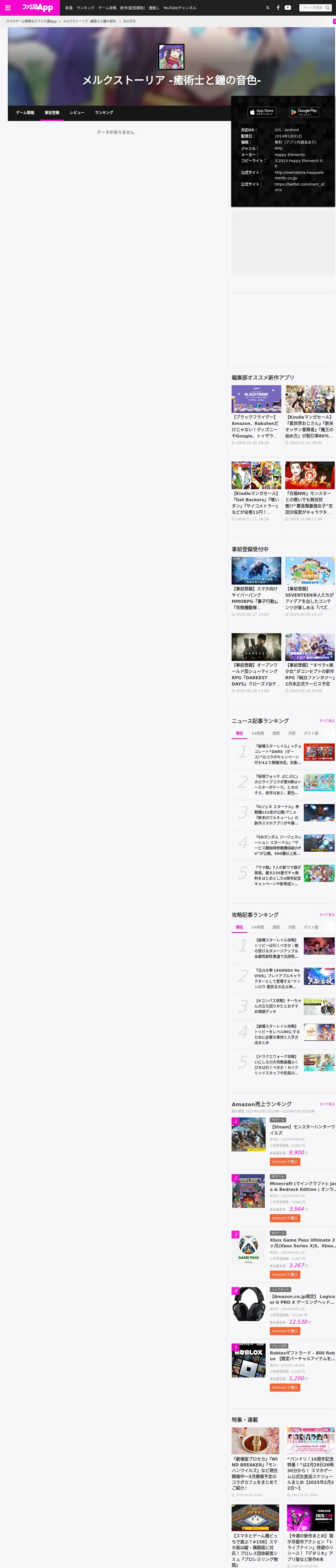Select 月間 tab in 攻略記事ランキング
The width and height of the screenshot is (336, 1568).
click(292, 928)
